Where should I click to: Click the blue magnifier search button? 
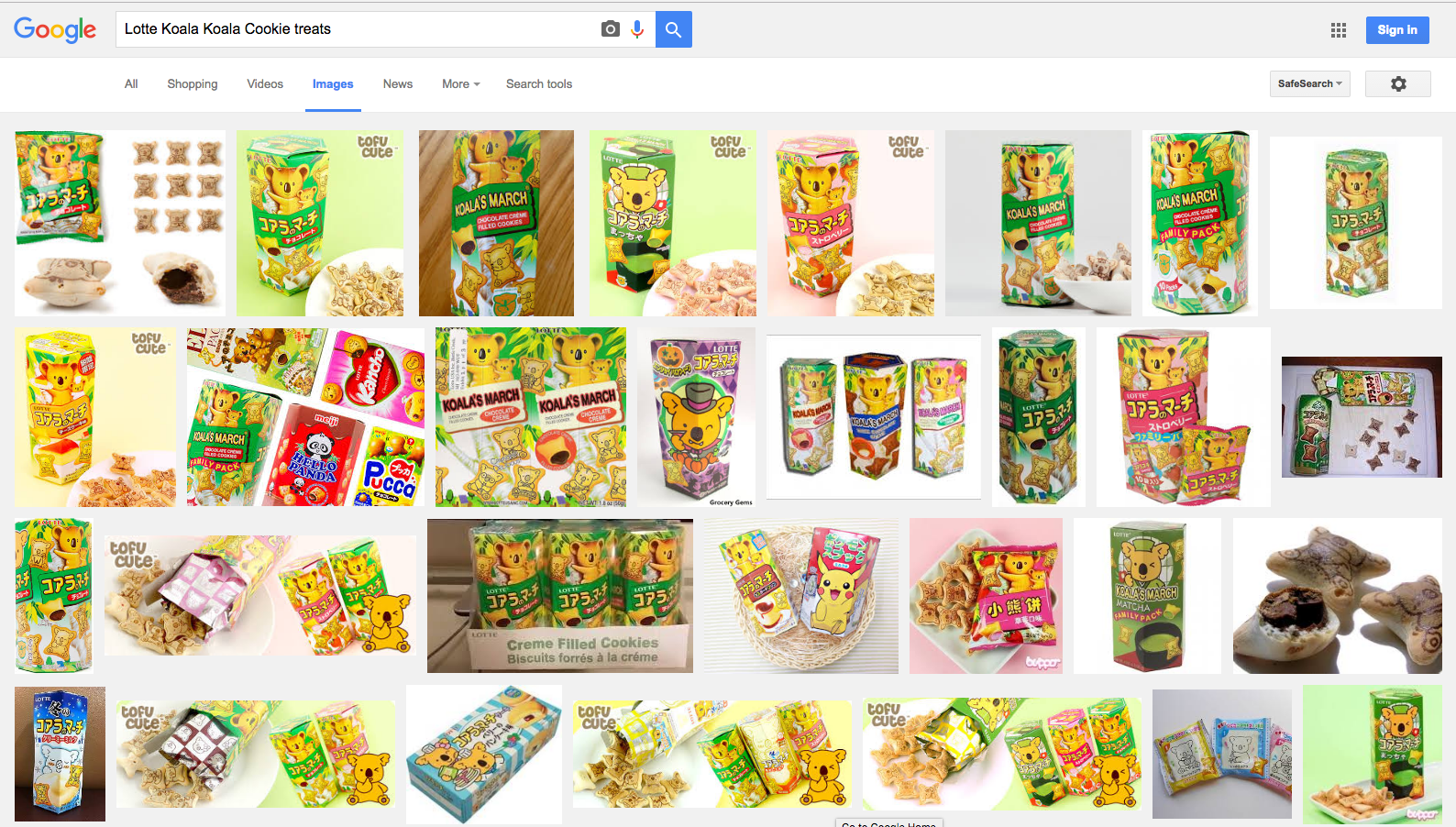pyautogui.click(x=674, y=29)
